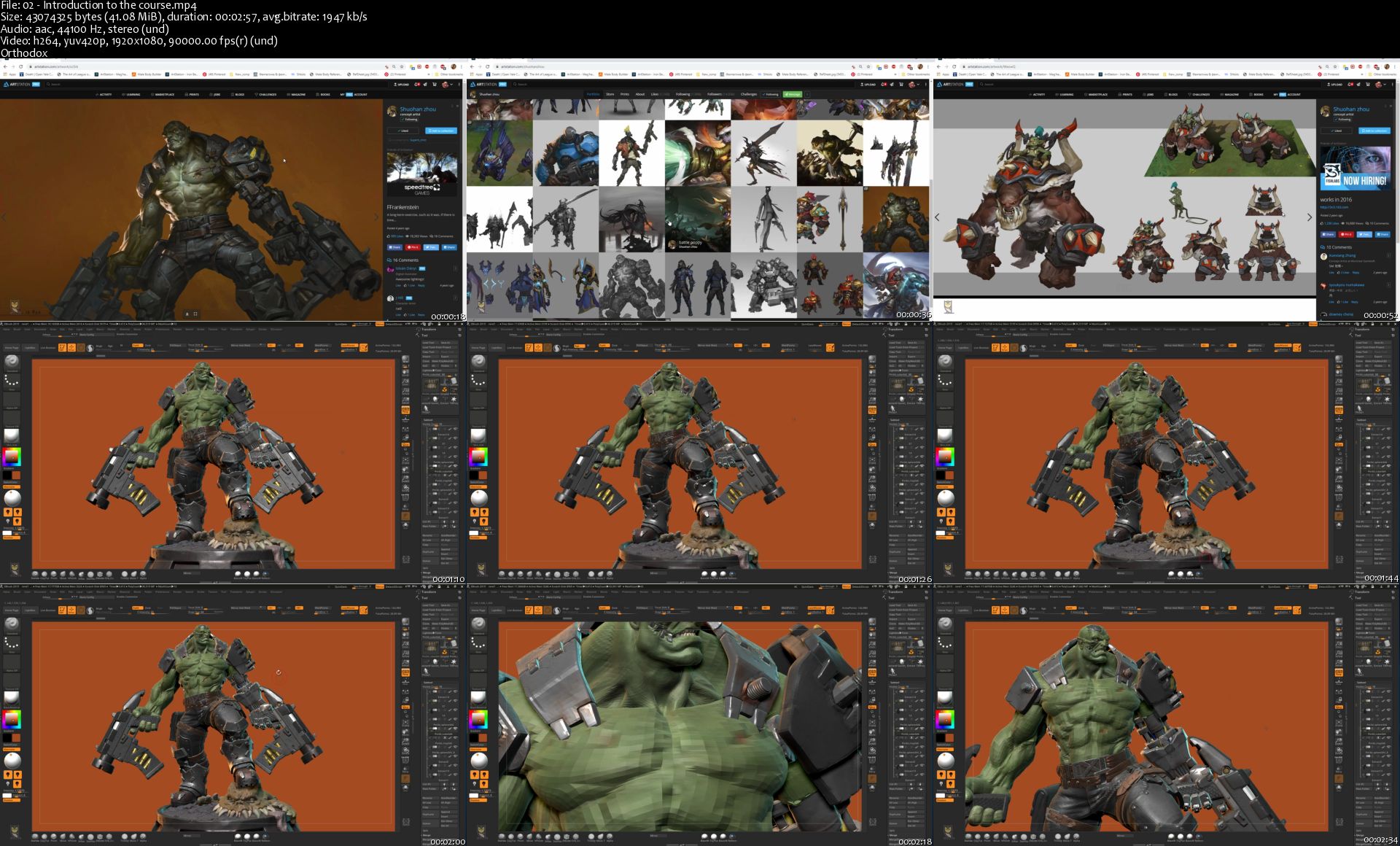
Task: Open the user avatar dropdown in the 00:00:52 frame
Action: (x=1380, y=85)
